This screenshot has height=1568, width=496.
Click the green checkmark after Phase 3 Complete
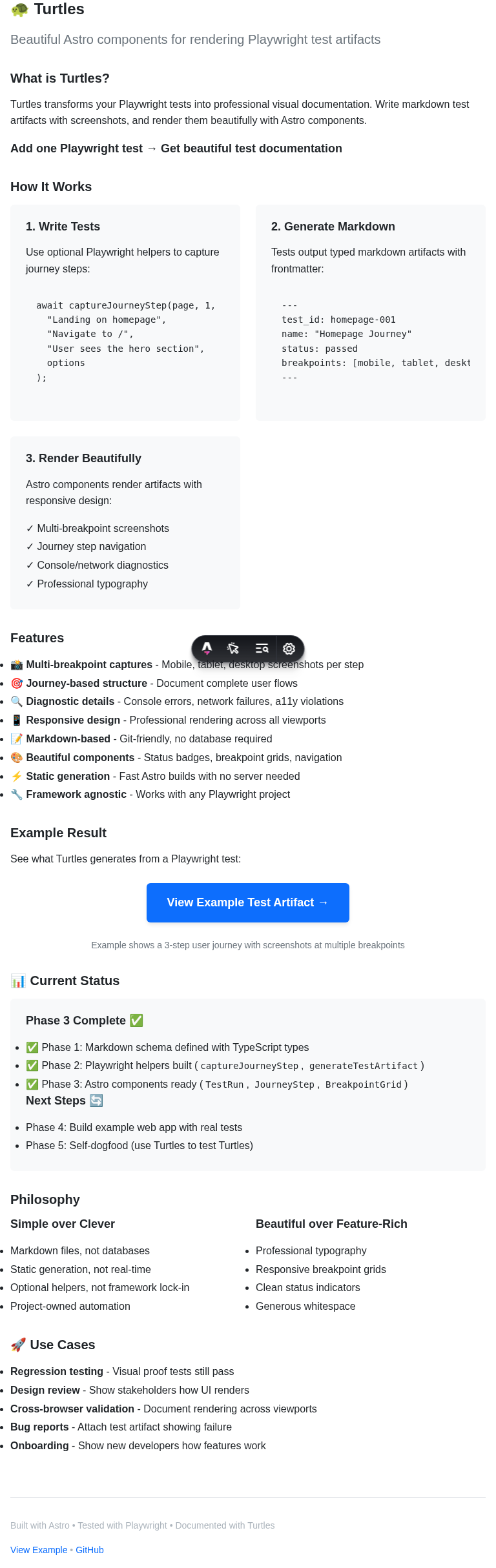click(136, 1021)
